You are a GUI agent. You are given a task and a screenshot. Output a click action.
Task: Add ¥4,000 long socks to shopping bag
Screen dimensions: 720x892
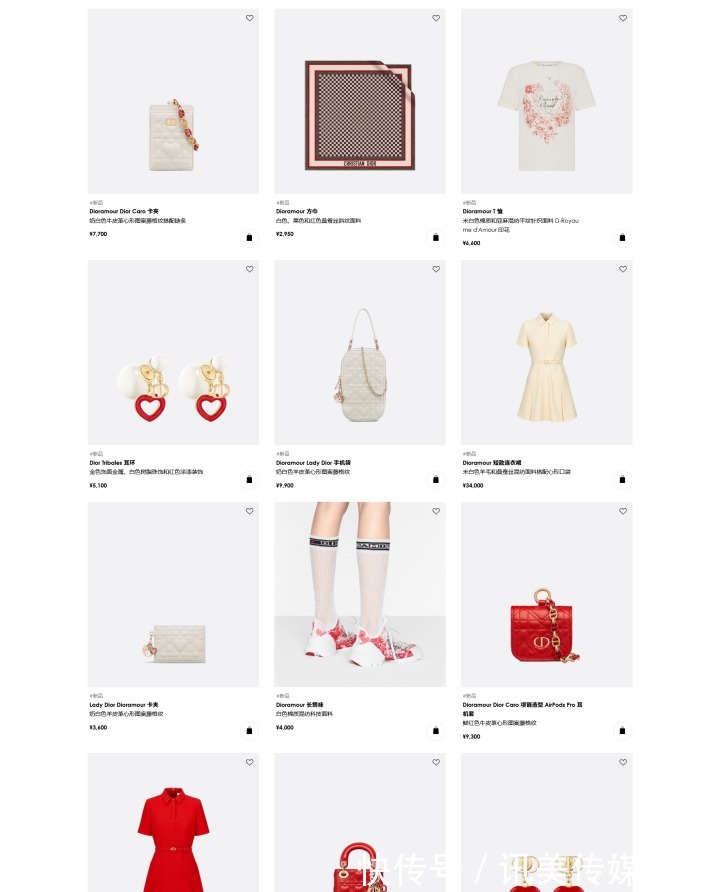(x=436, y=731)
